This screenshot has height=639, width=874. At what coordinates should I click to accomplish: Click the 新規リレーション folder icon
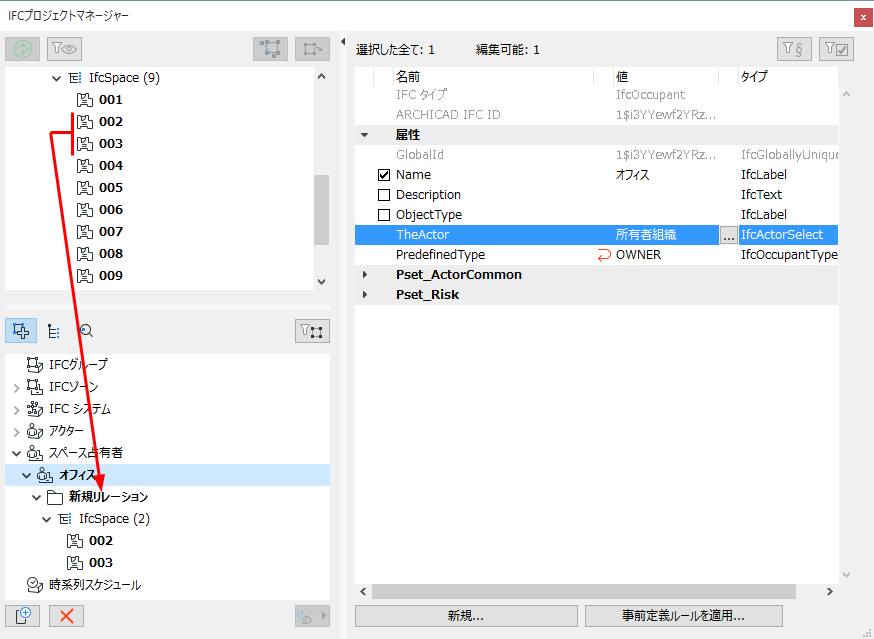point(55,497)
